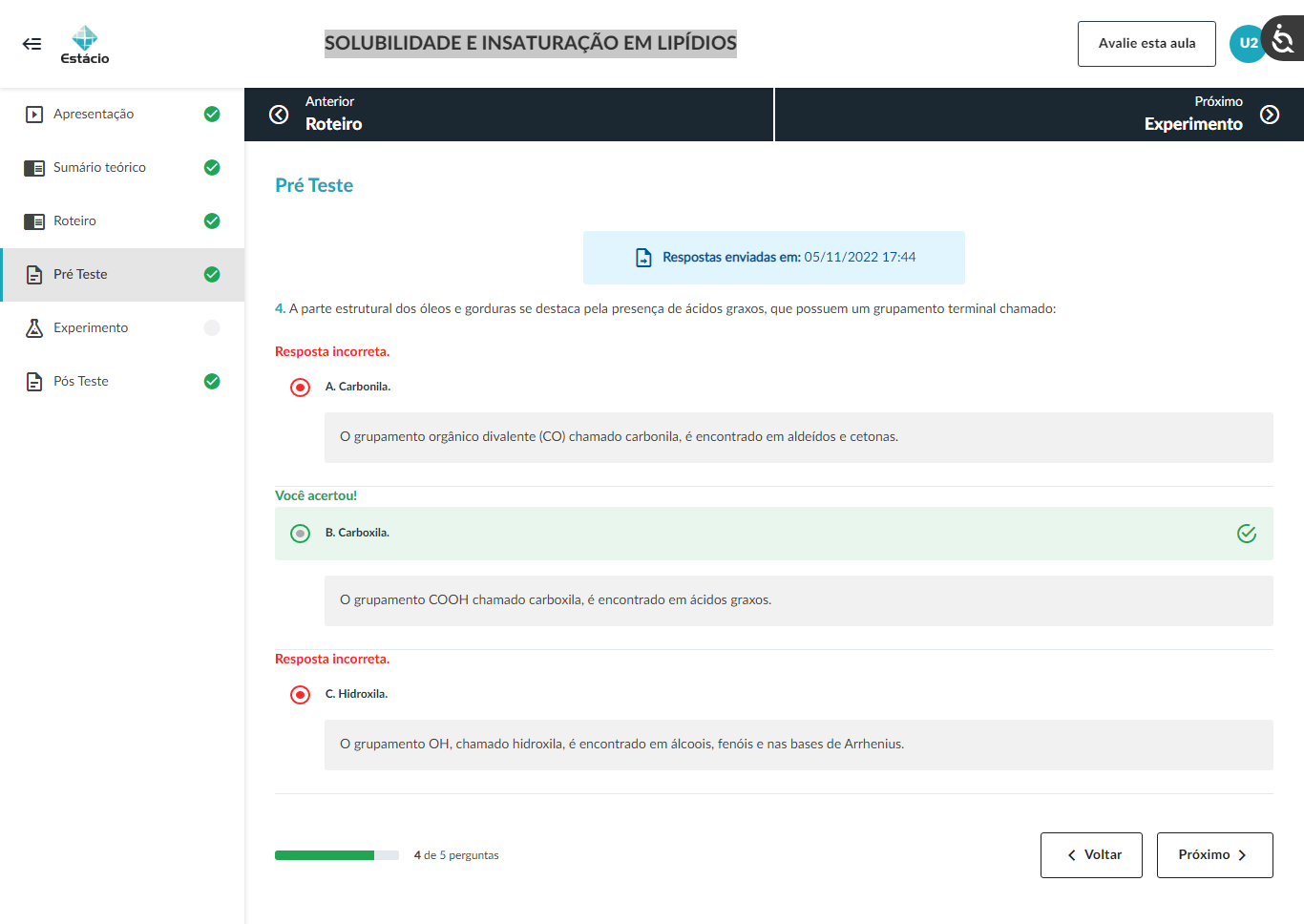Click the Experimento flask icon in sidebar
The width and height of the screenshot is (1304, 924).
(x=34, y=328)
